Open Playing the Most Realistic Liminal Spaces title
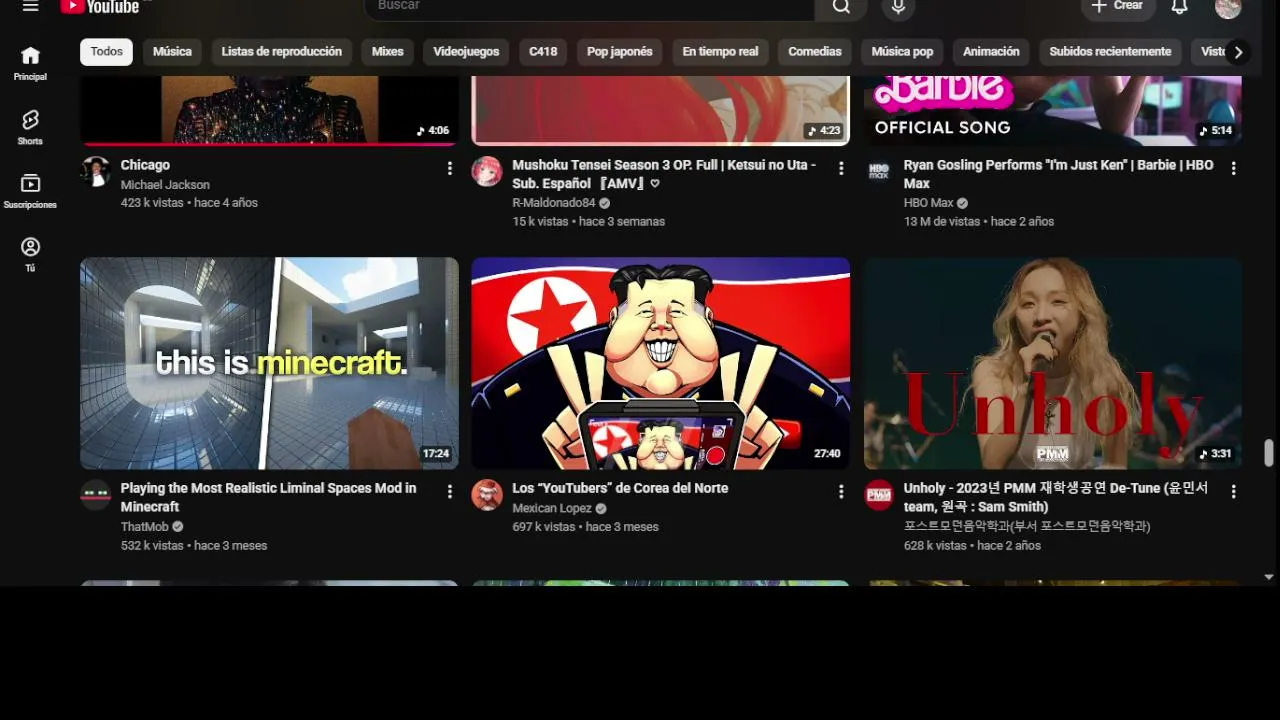 coord(268,497)
